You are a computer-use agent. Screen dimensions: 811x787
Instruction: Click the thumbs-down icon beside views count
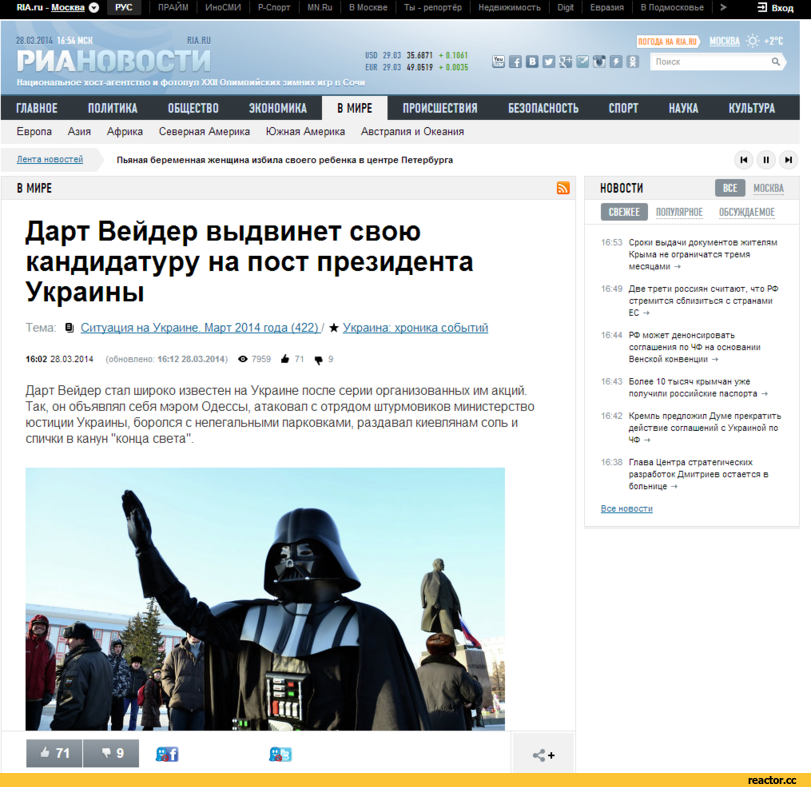pos(319,360)
